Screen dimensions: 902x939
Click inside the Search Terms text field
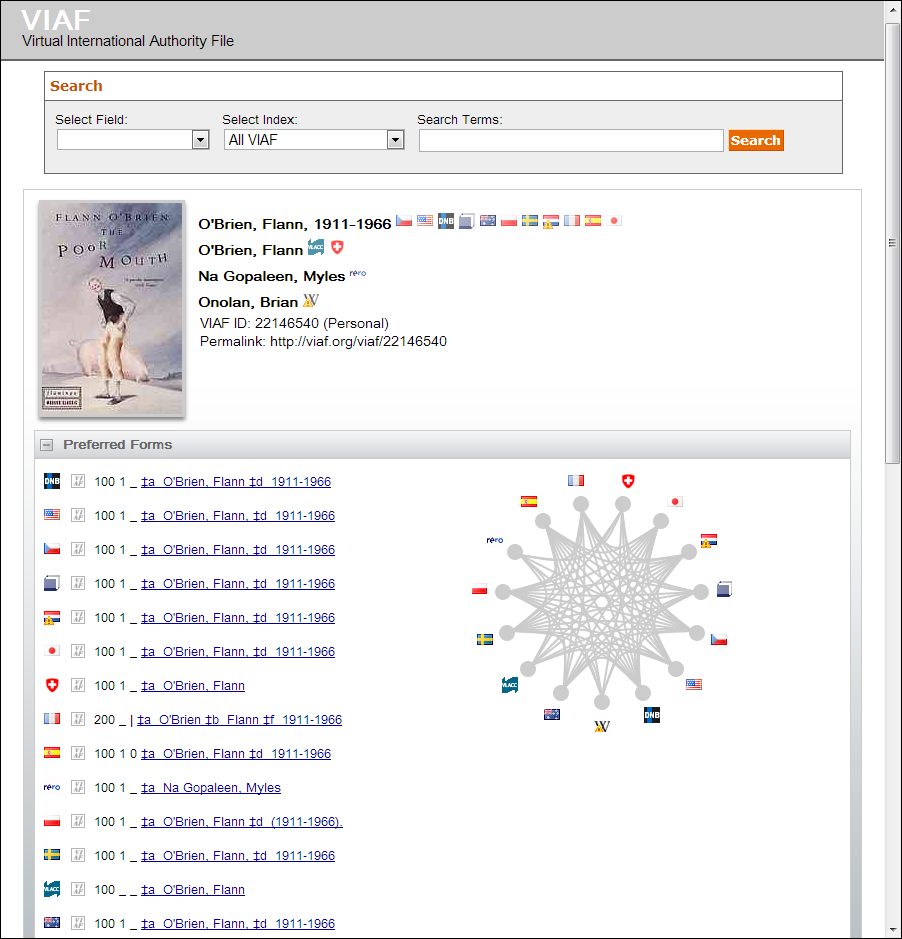(570, 141)
